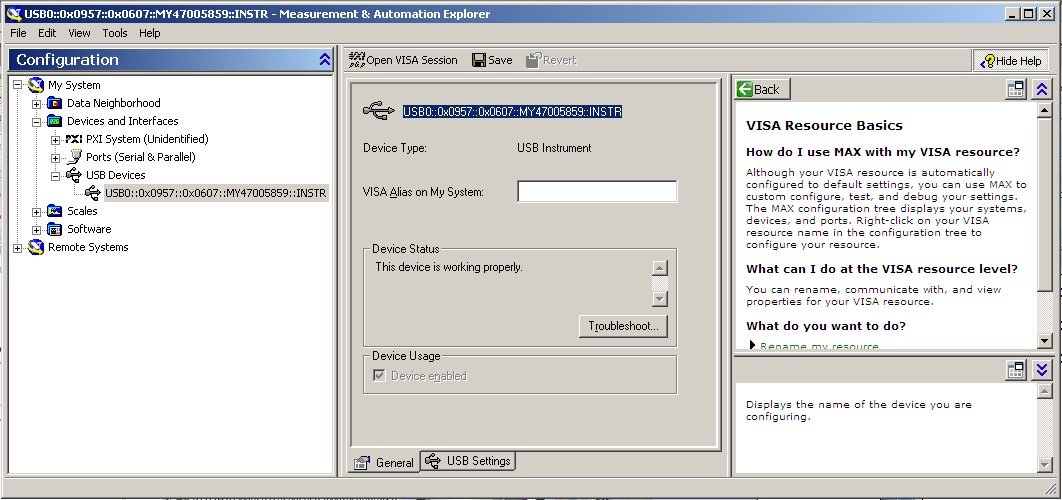The width and height of the screenshot is (1062, 500).
Task: Click in the VISA Alias input field
Action: tap(597, 192)
